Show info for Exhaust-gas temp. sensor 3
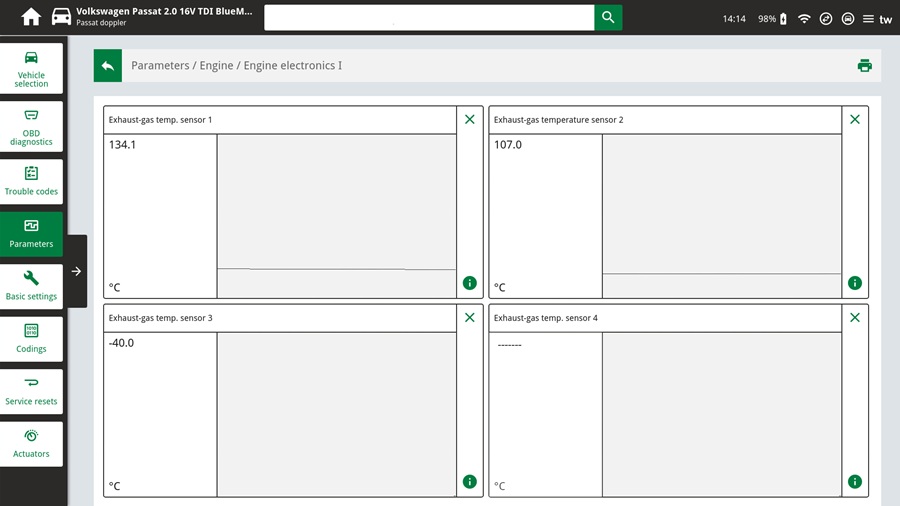 [x=470, y=482]
